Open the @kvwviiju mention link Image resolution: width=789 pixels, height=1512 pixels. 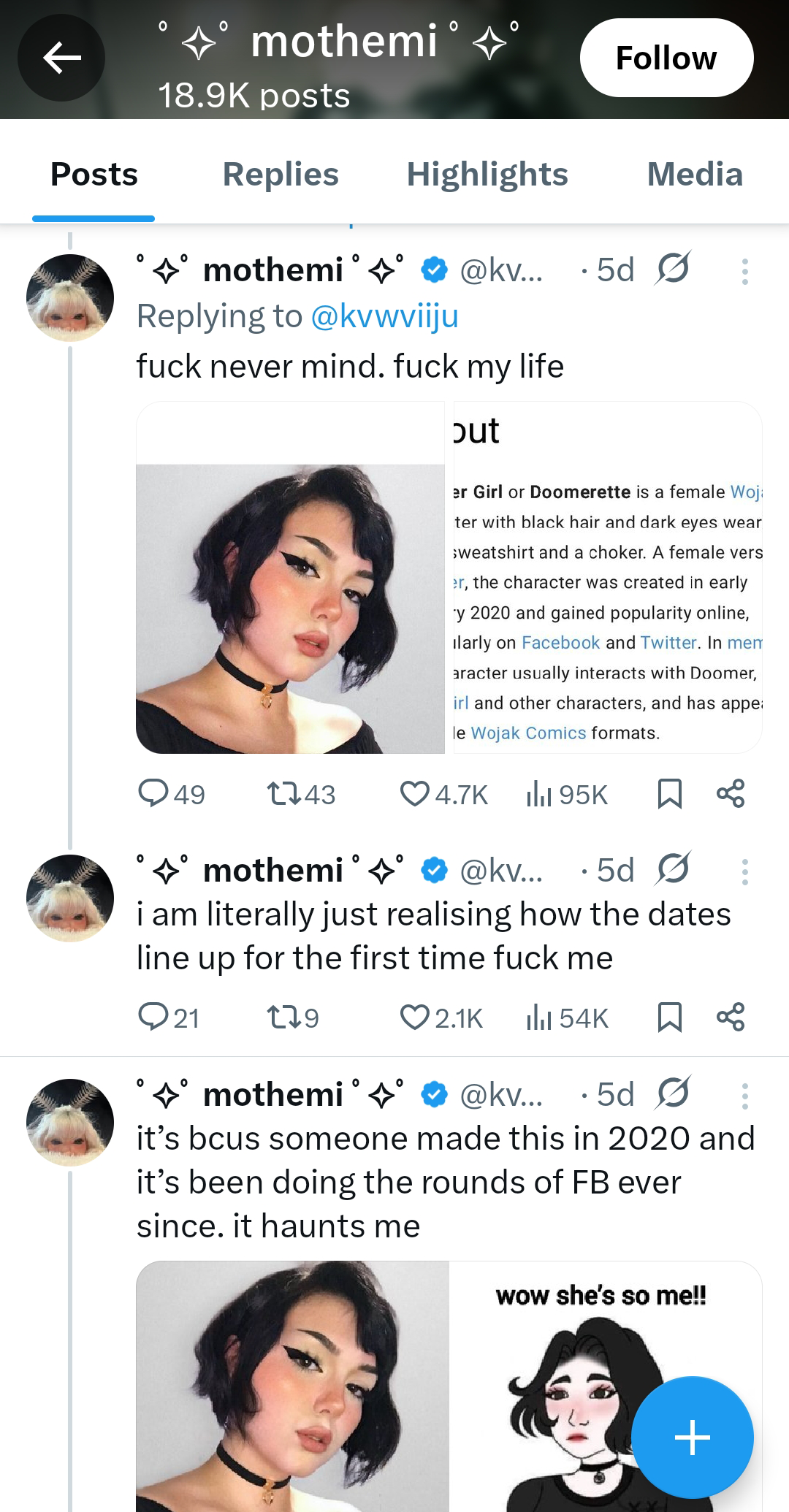click(384, 316)
